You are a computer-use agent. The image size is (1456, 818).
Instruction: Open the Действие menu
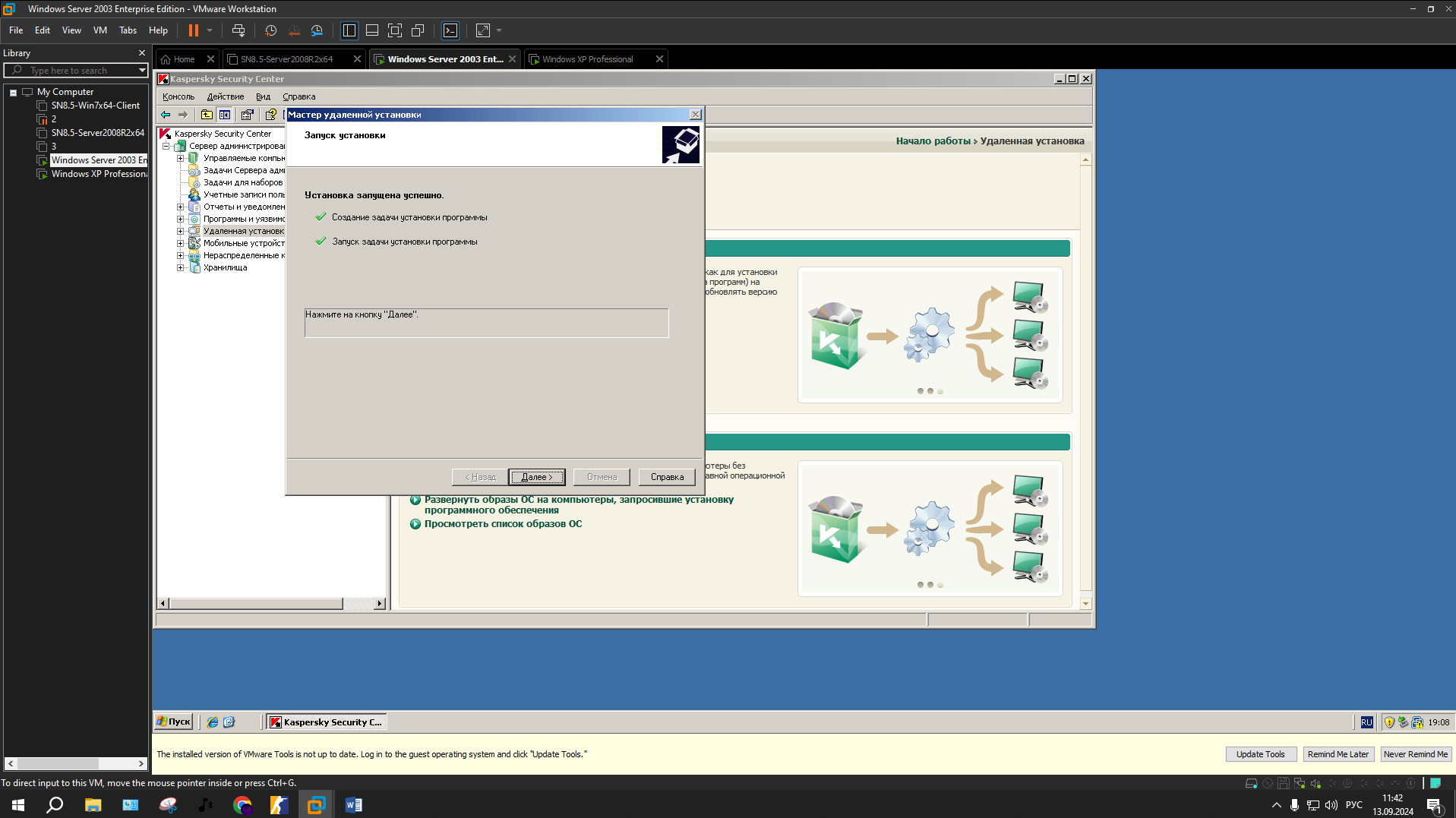pyautogui.click(x=226, y=96)
